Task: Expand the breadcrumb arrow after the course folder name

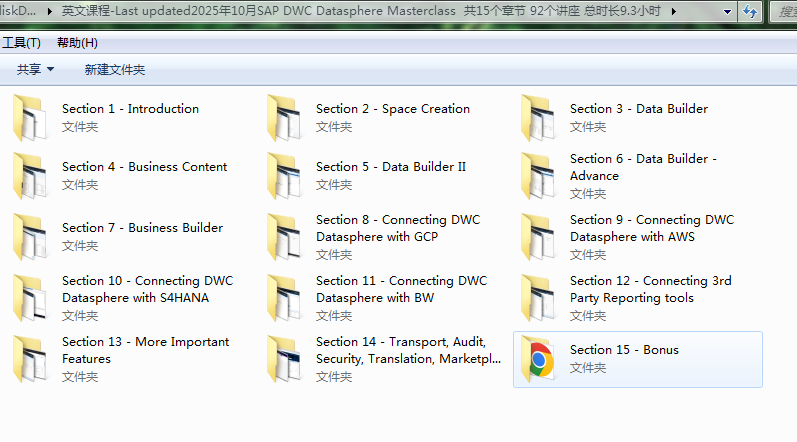Action: point(674,12)
